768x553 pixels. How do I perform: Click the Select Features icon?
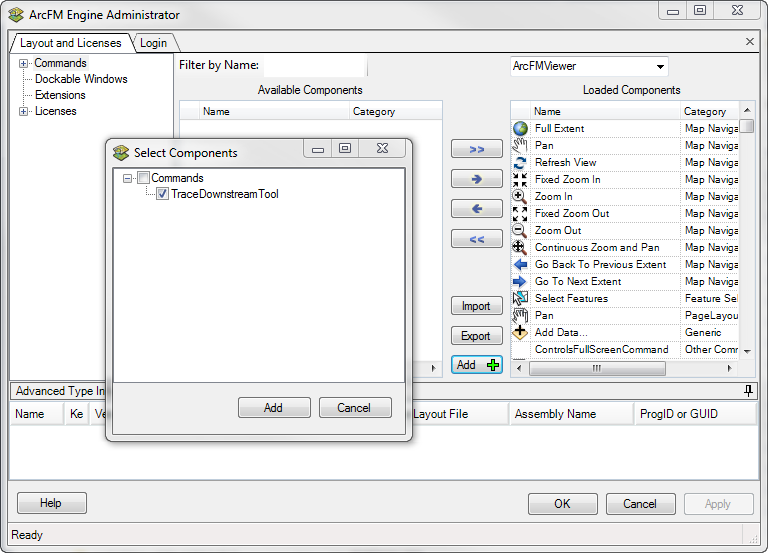point(520,298)
